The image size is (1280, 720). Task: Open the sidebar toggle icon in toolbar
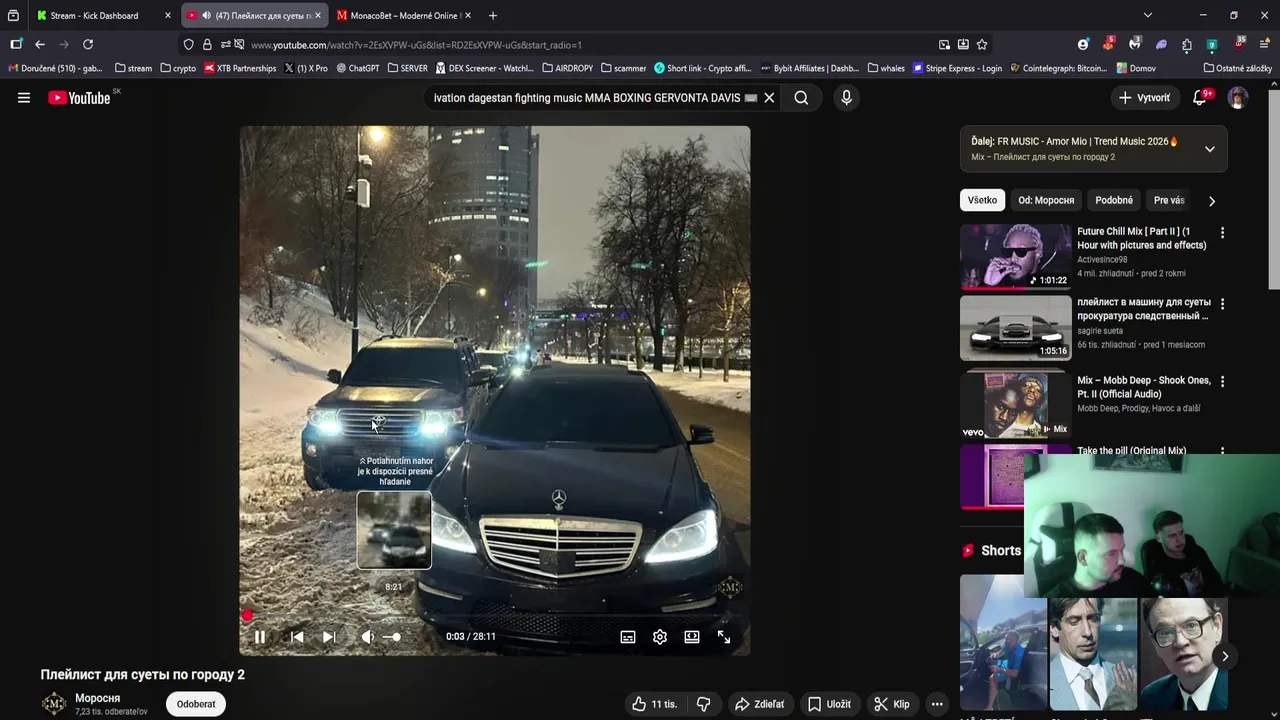tap(16, 44)
